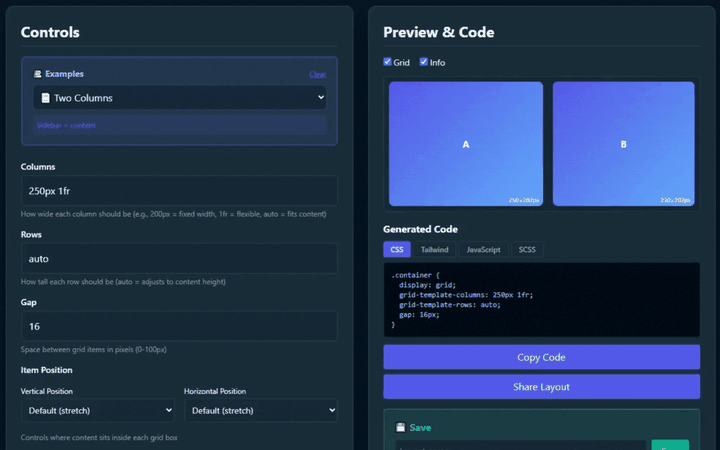Click the books icon beside Examples
The width and height of the screenshot is (720, 450).
point(38,74)
